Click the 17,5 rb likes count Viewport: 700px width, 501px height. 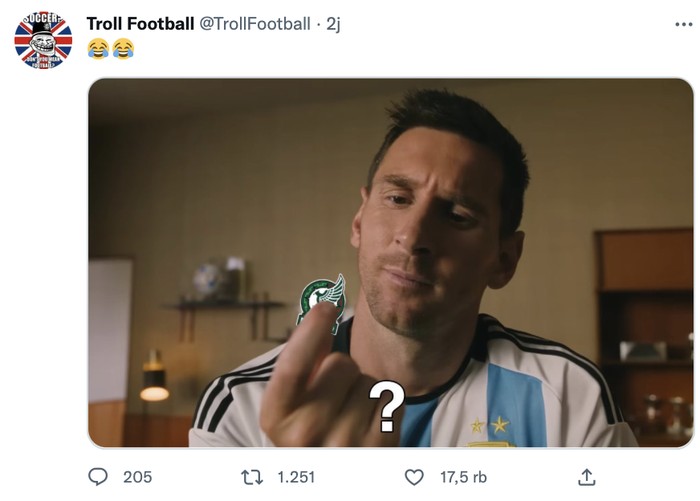point(463,477)
